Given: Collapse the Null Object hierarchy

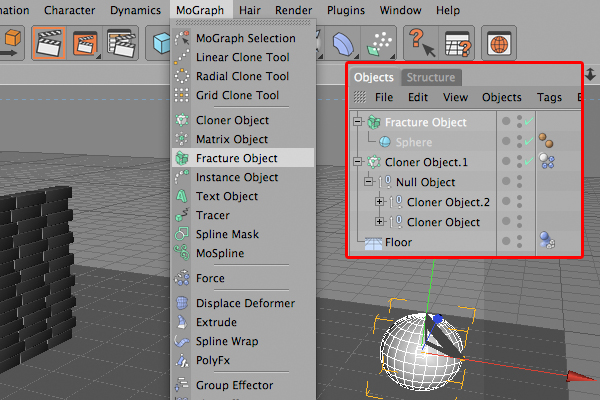Looking at the screenshot, I should (368, 181).
